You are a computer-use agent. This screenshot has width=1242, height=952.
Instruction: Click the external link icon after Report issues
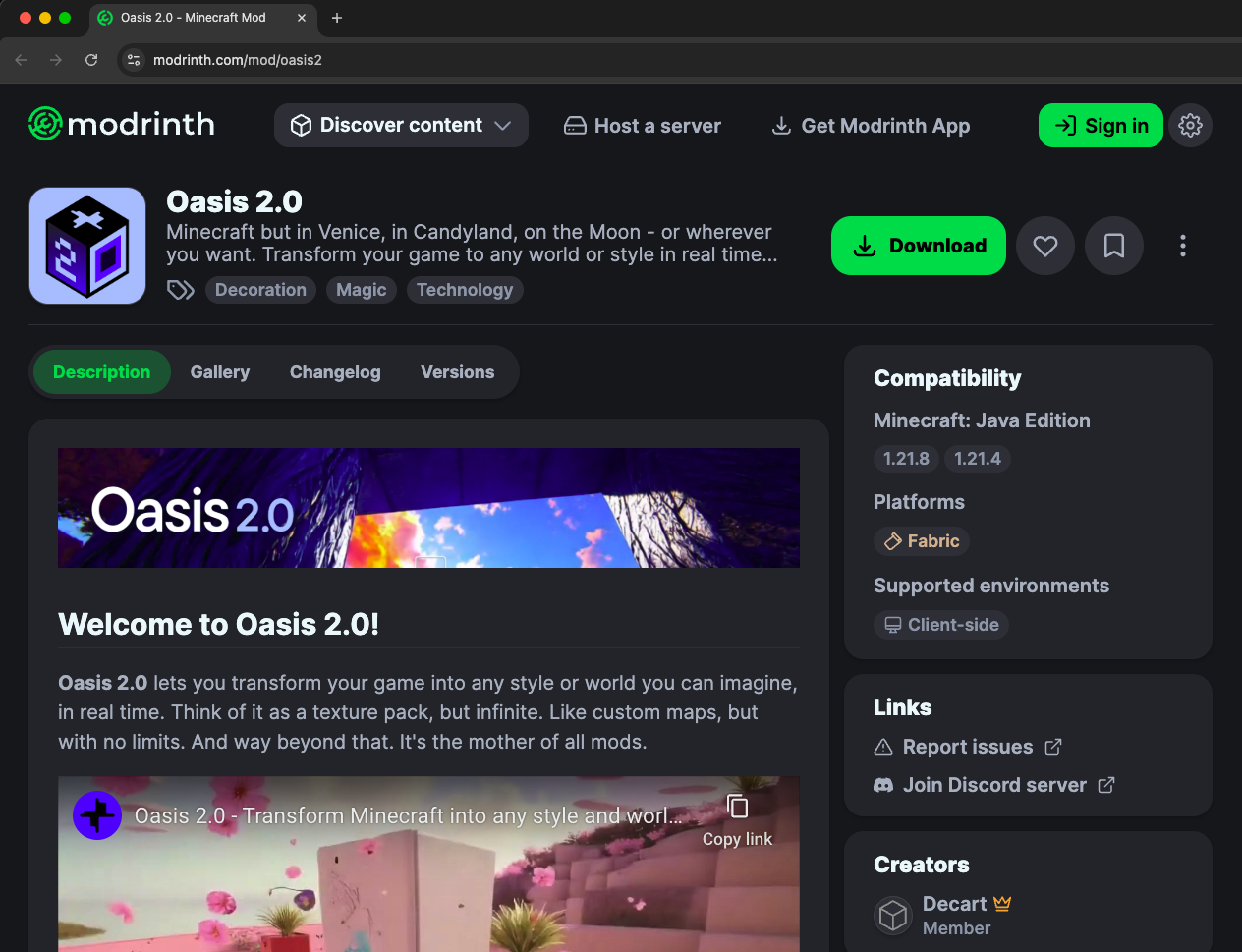click(x=1053, y=747)
